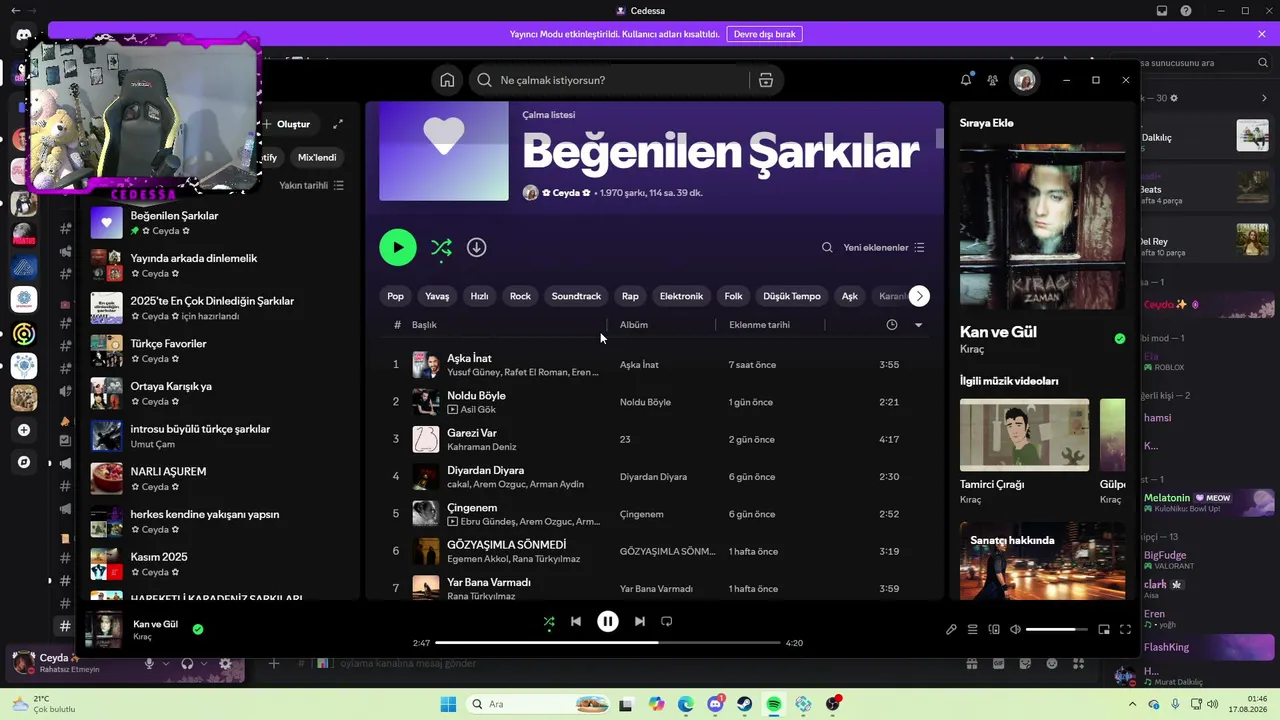Image resolution: width=1280 pixels, height=720 pixels.
Task: Enter Spotify full screen mode
Action: pos(1125,630)
